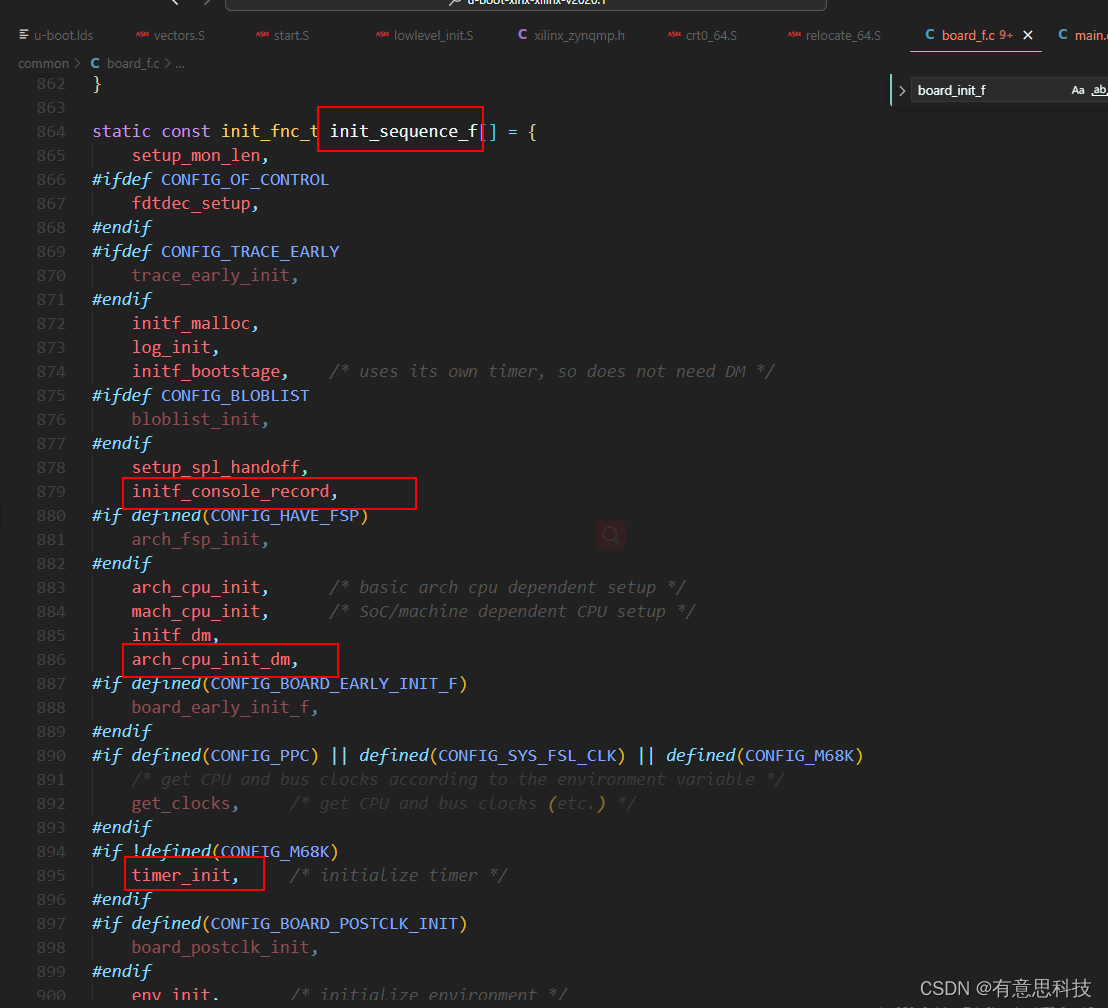
Task: Click the ASM icon on crt0_64.S tab
Action: pyautogui.click(x=676, y=34)
